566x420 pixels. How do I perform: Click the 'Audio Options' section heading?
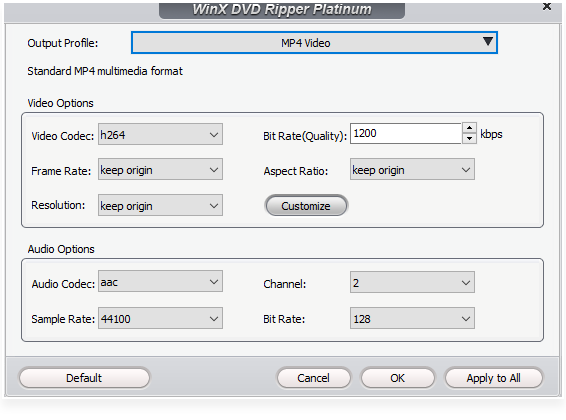(61, 249)
